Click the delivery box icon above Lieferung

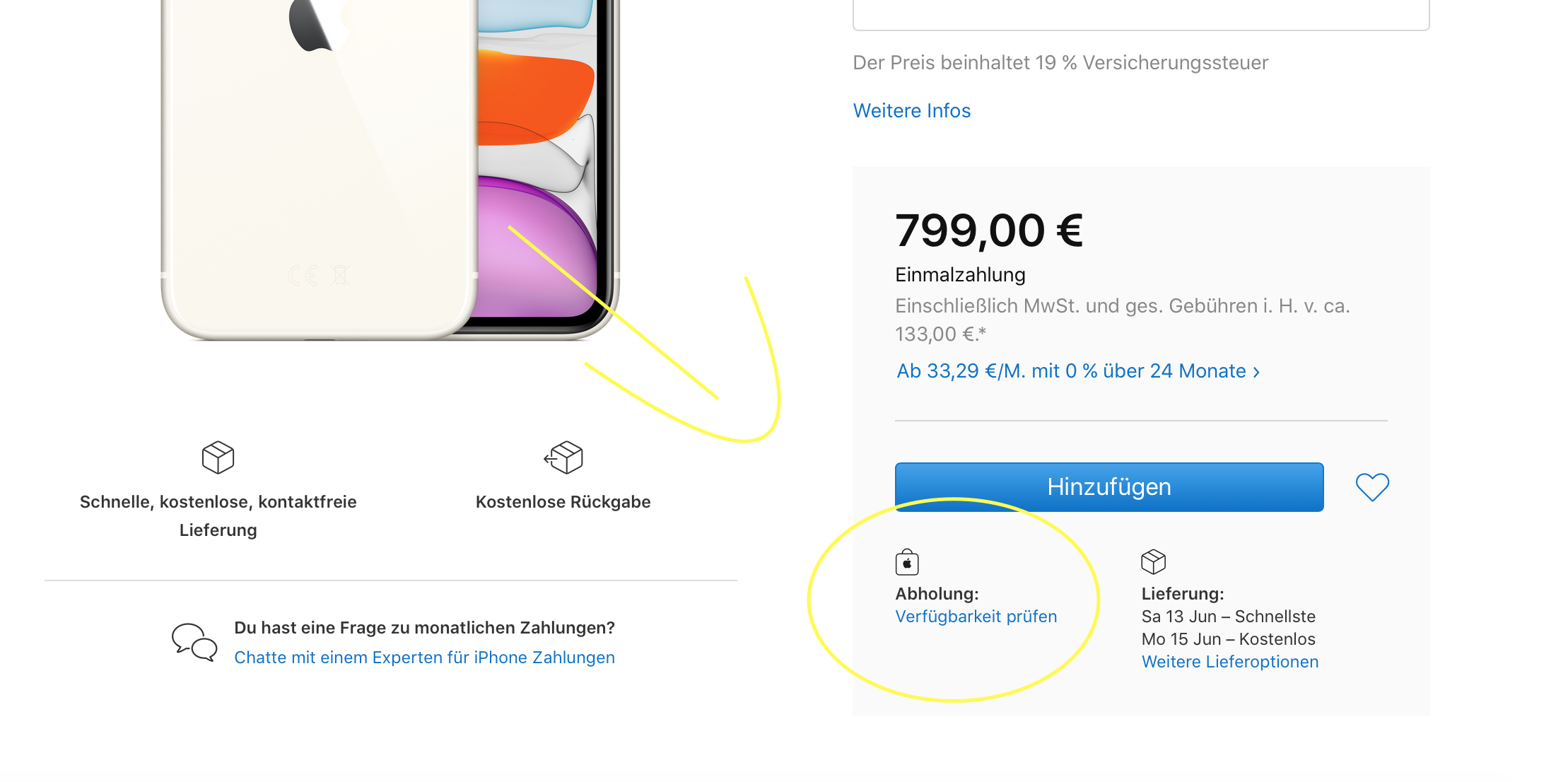click(x=1153, y=562)
